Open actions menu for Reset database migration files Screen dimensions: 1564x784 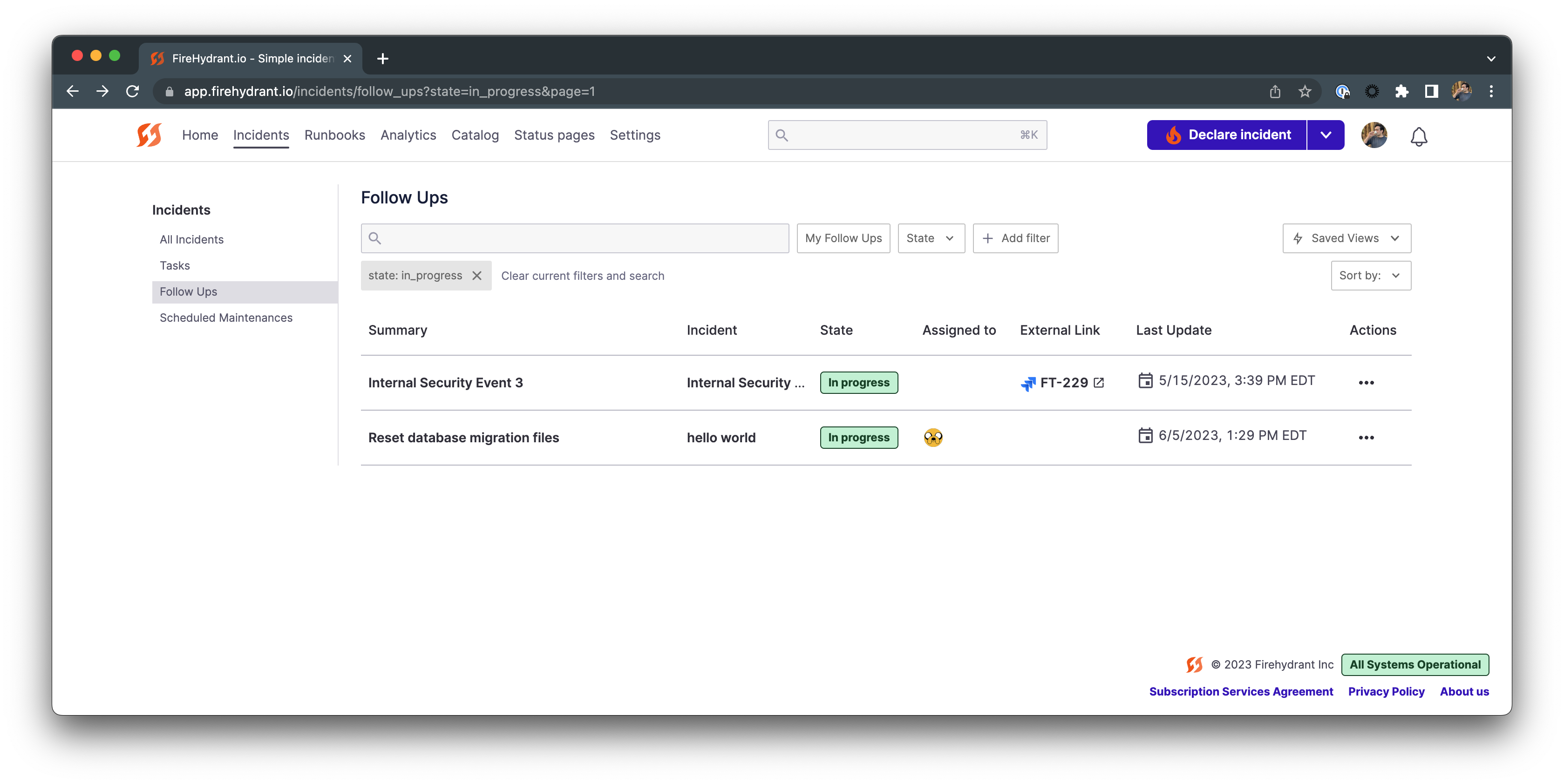pyautogui.click(x=1366, y=438)
